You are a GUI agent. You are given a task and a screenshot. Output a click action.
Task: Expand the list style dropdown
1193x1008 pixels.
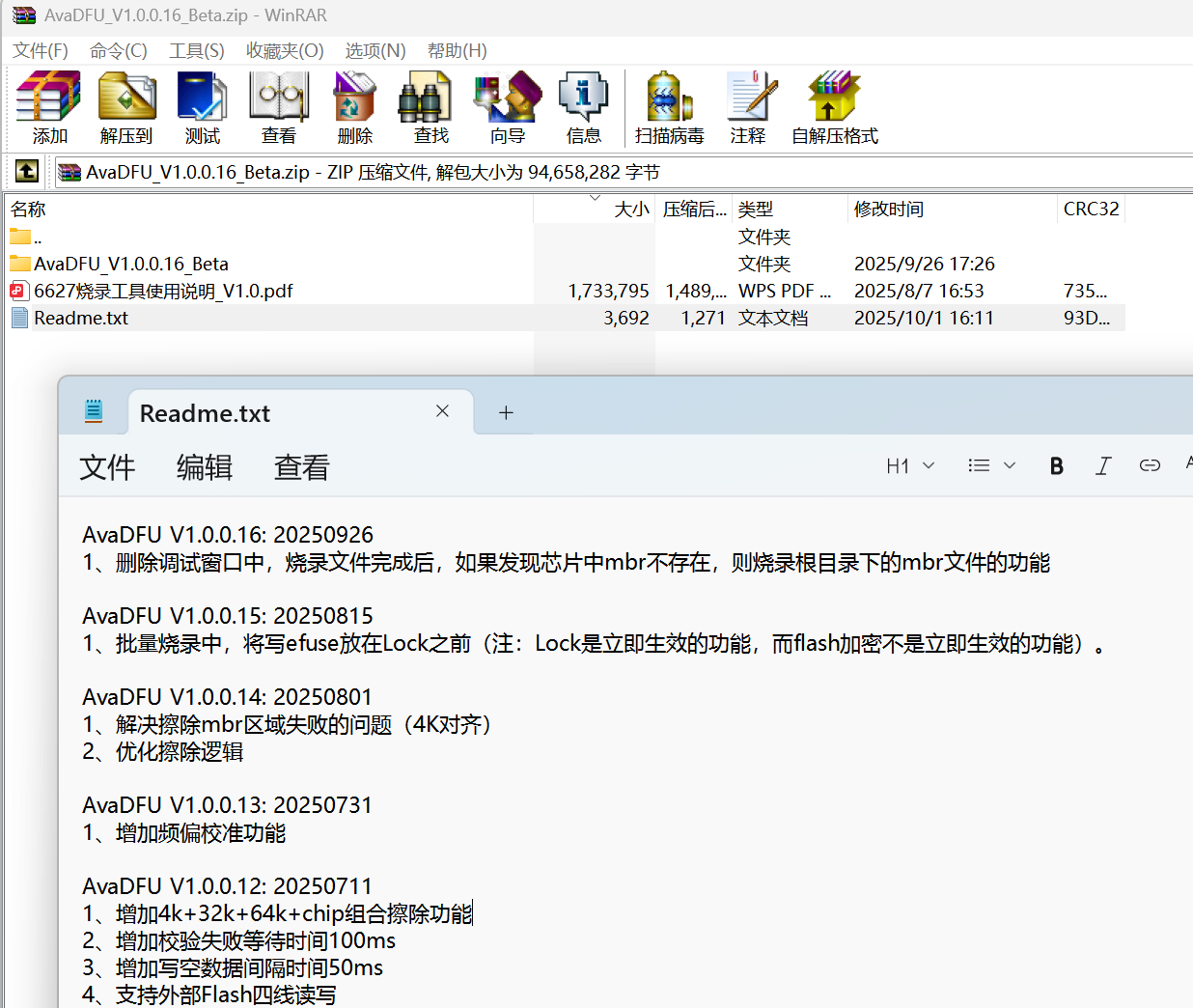tap(991, 466)
